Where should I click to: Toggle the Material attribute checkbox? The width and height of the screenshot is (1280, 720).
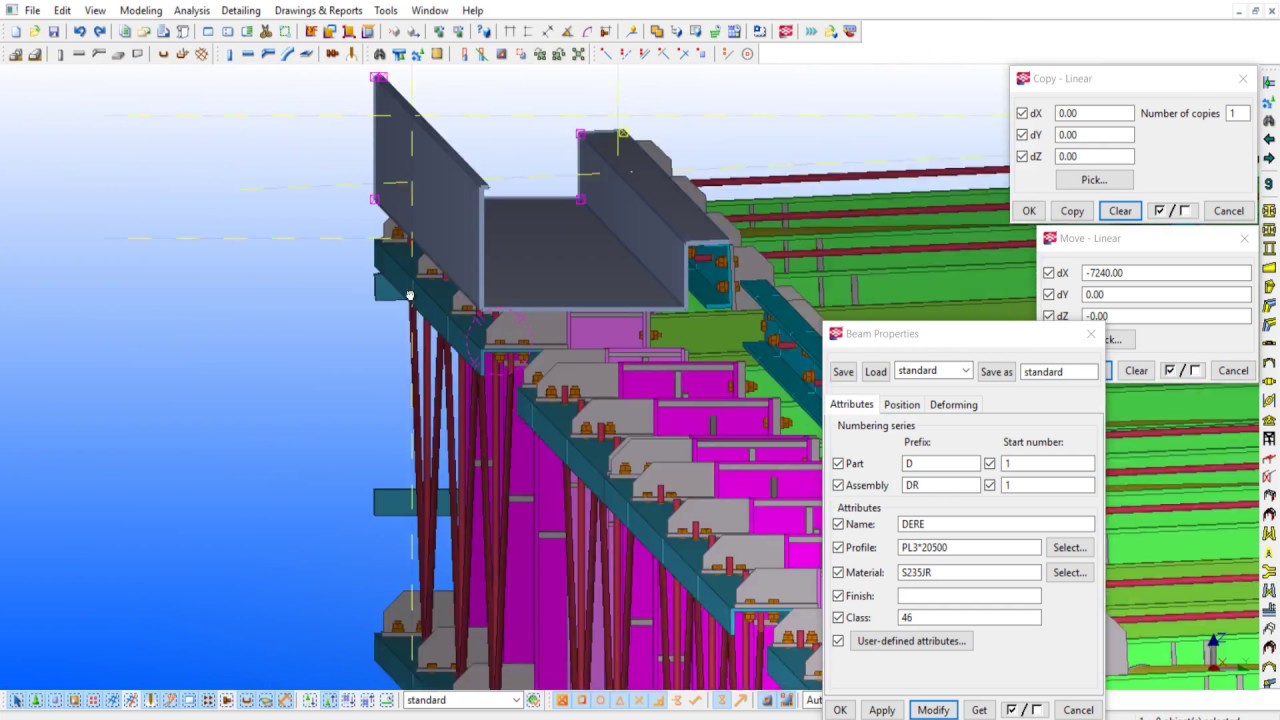click(838, 573)
